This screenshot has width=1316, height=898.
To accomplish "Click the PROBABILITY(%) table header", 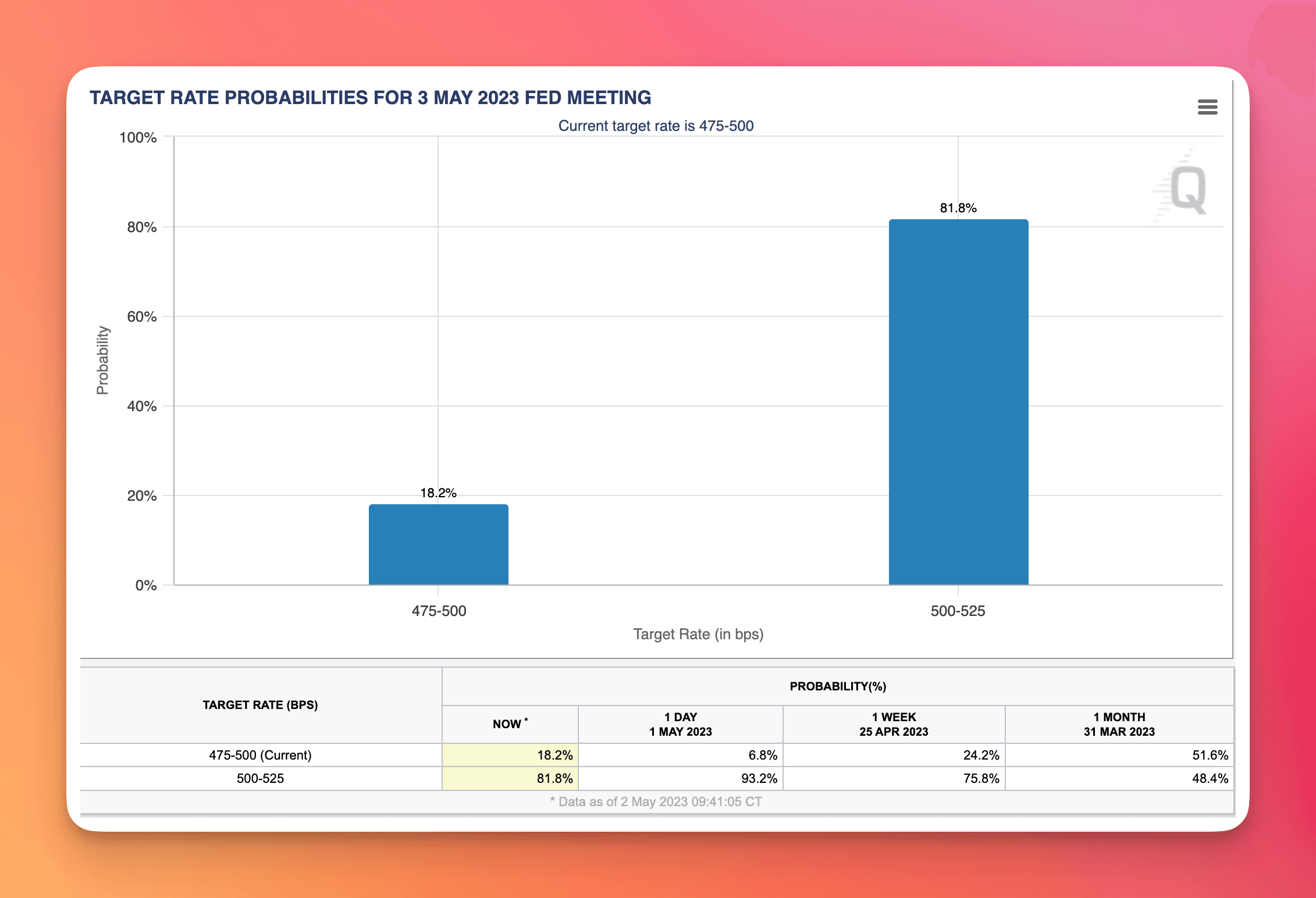I will pos(838,686).
